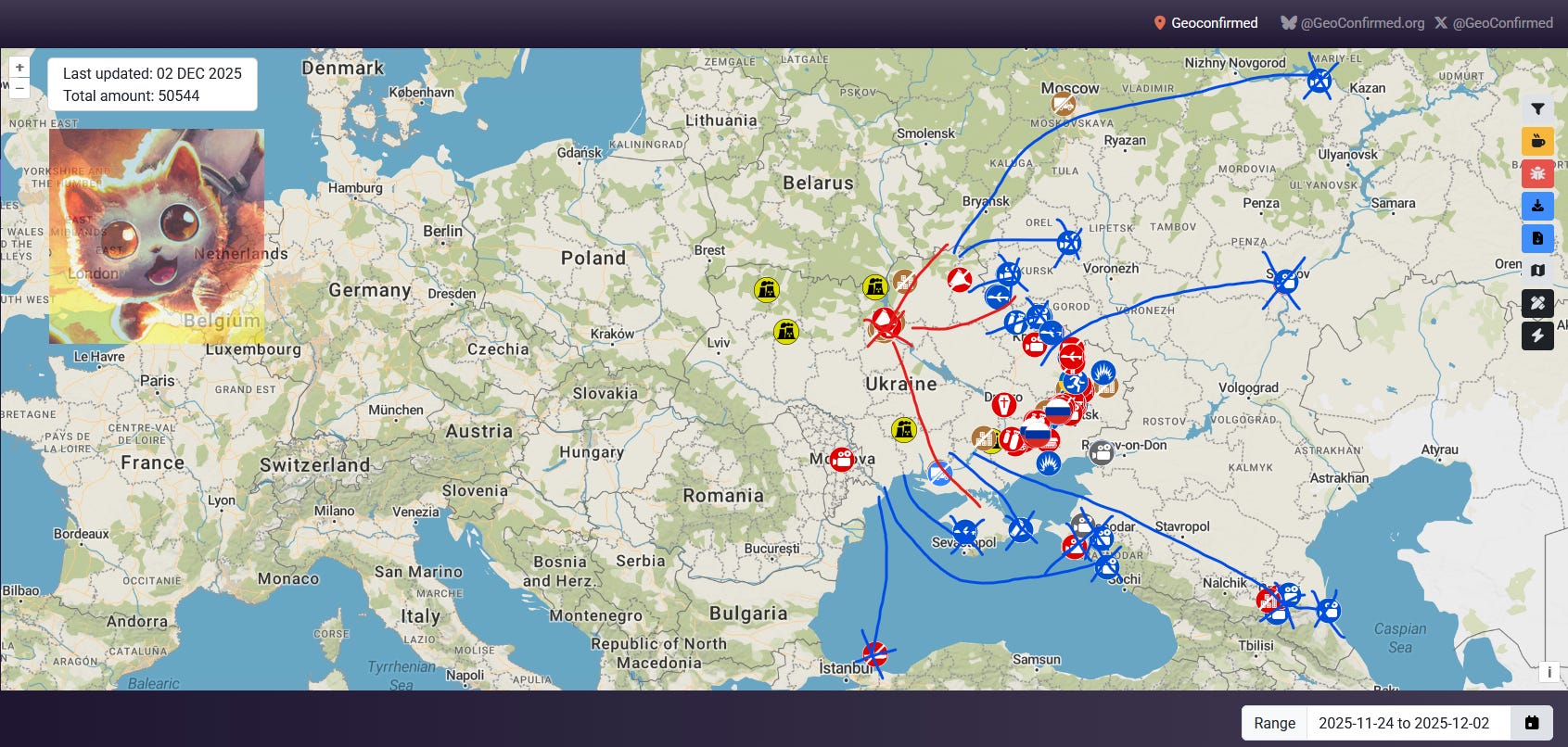Screen dimensions: 1568x747
Task: Select the crossed blue marker at Sevastopol
Action: tap(965, 532)
